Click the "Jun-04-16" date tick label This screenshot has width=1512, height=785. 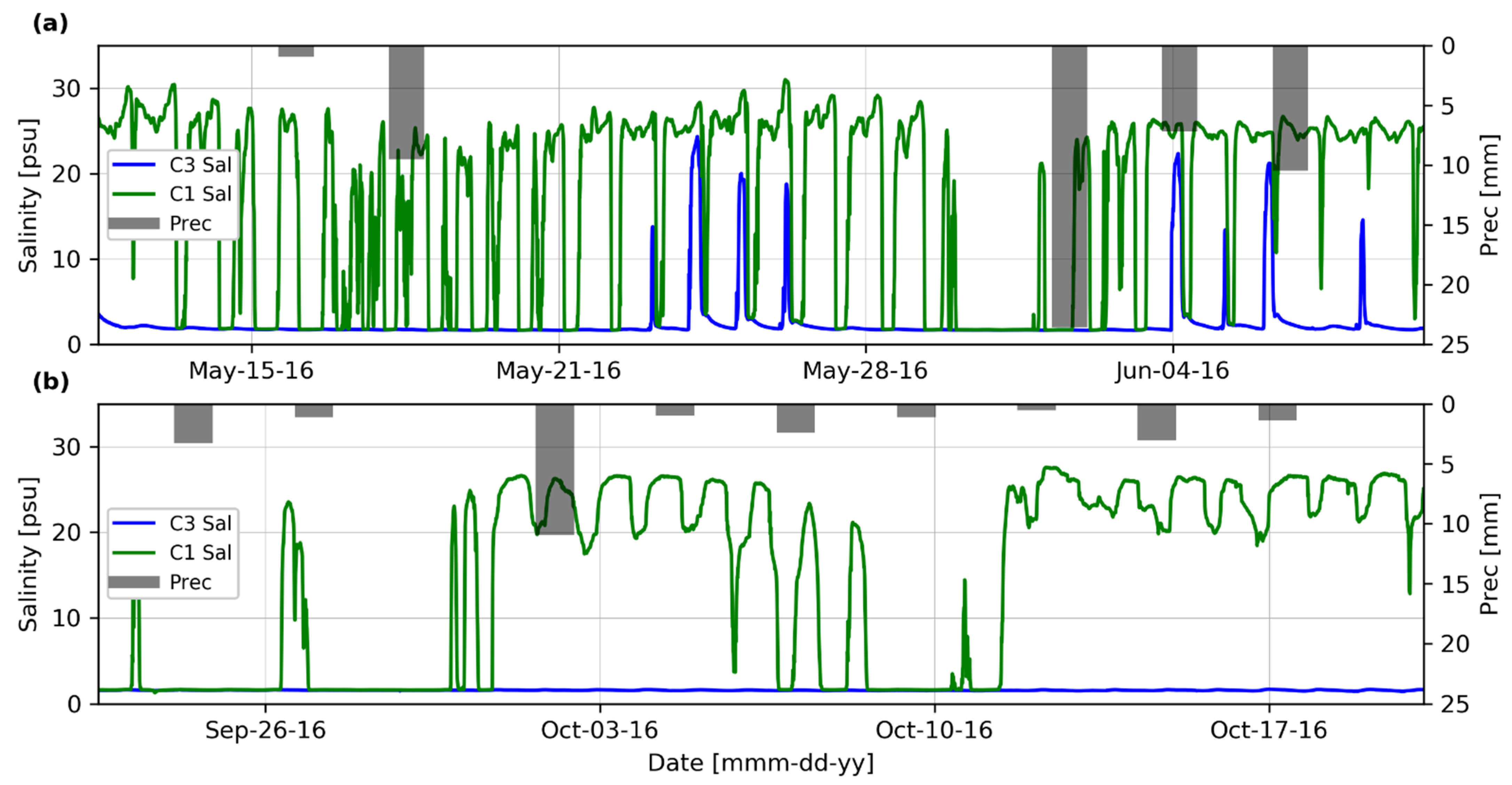(x=1172, y=371)
